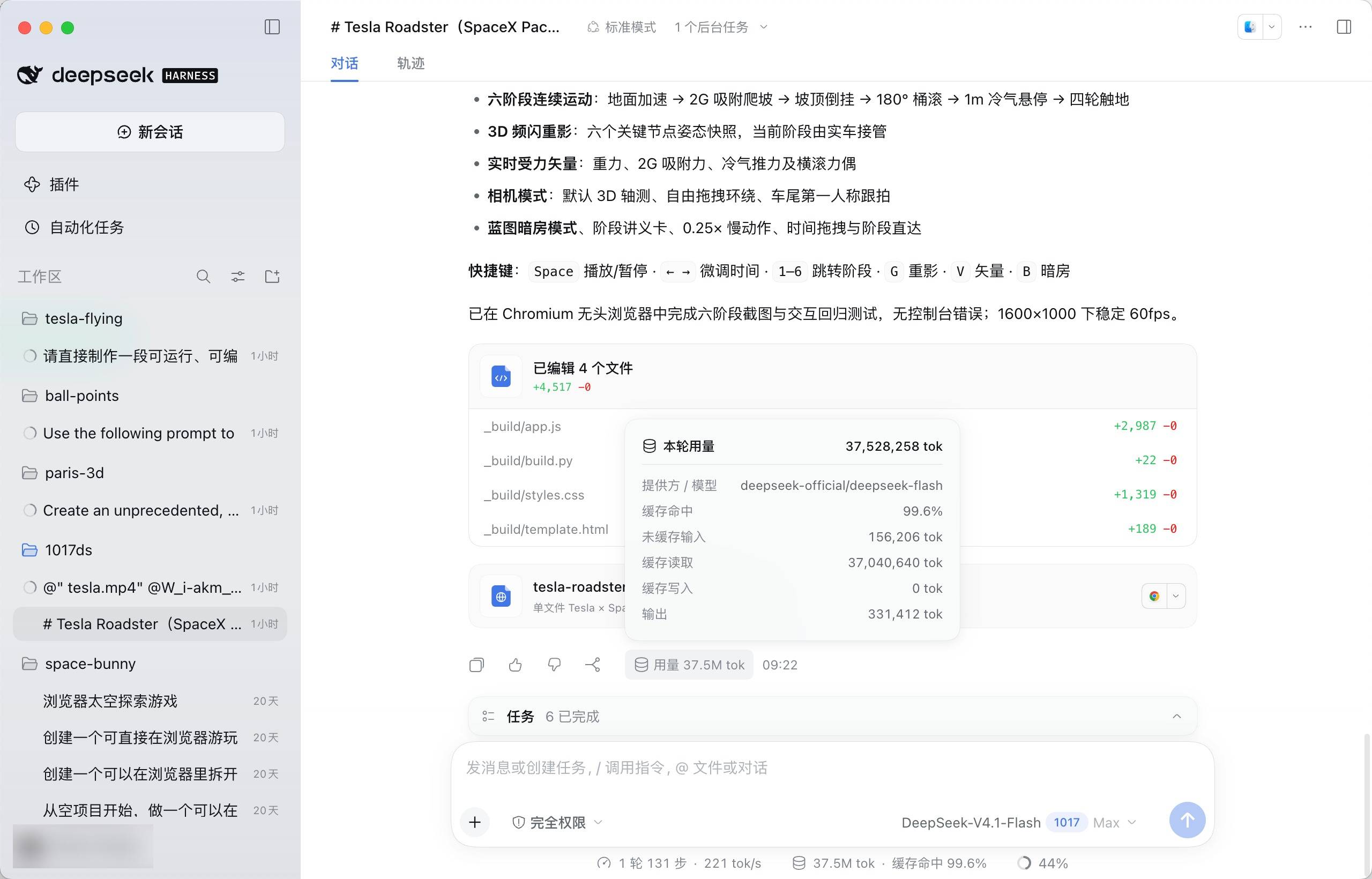This screenshot has width=1372, height=879.
Task: Click the tesla-roadster web file icon
Action: tap(501, 597)
